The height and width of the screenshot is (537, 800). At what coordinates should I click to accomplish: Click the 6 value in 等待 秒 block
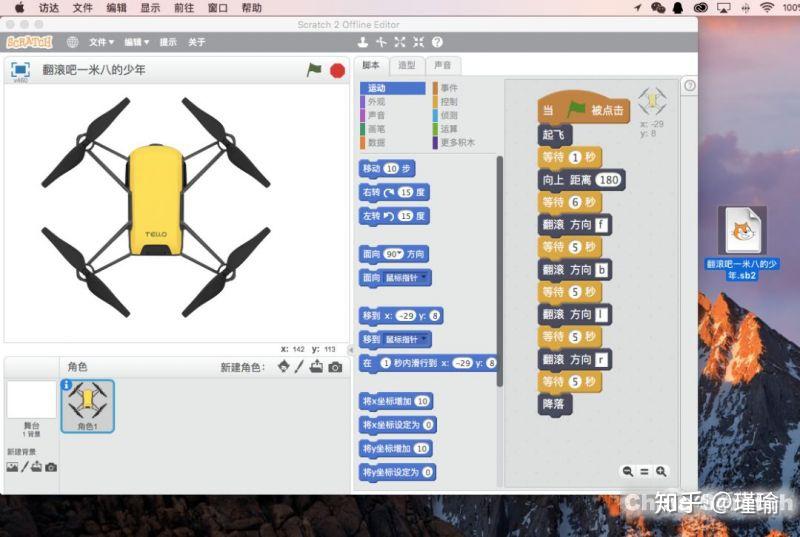click(575, 202)
